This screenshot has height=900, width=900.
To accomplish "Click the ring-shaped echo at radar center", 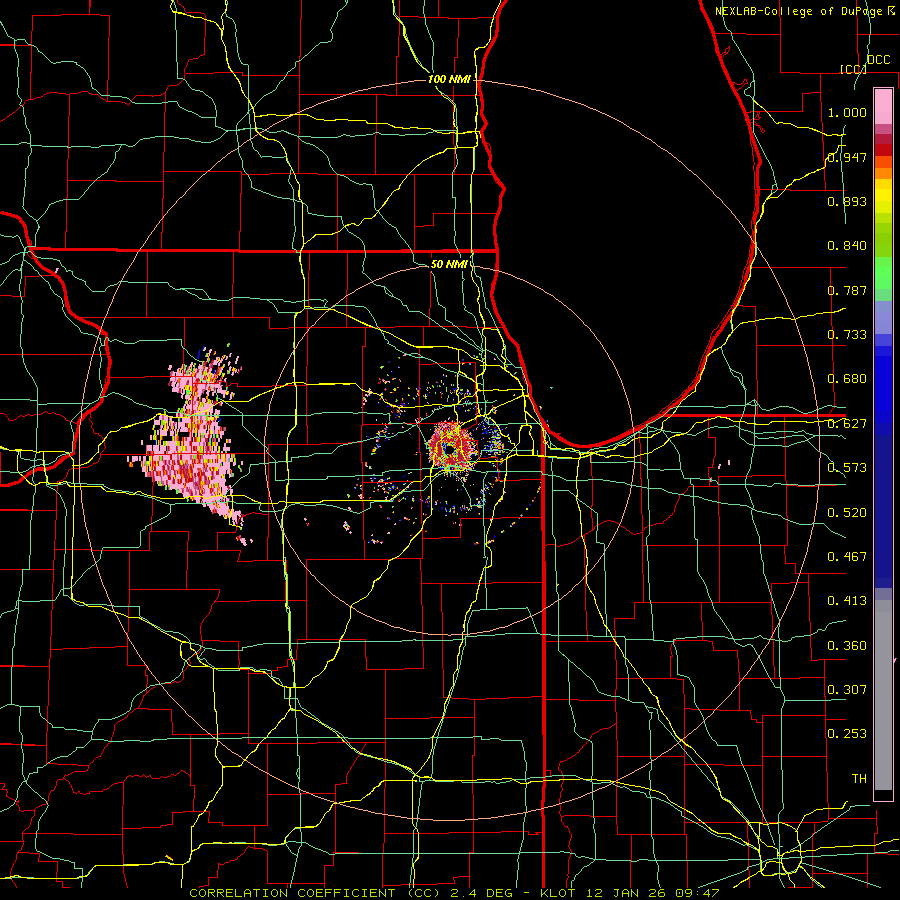I will pos(452,449).
